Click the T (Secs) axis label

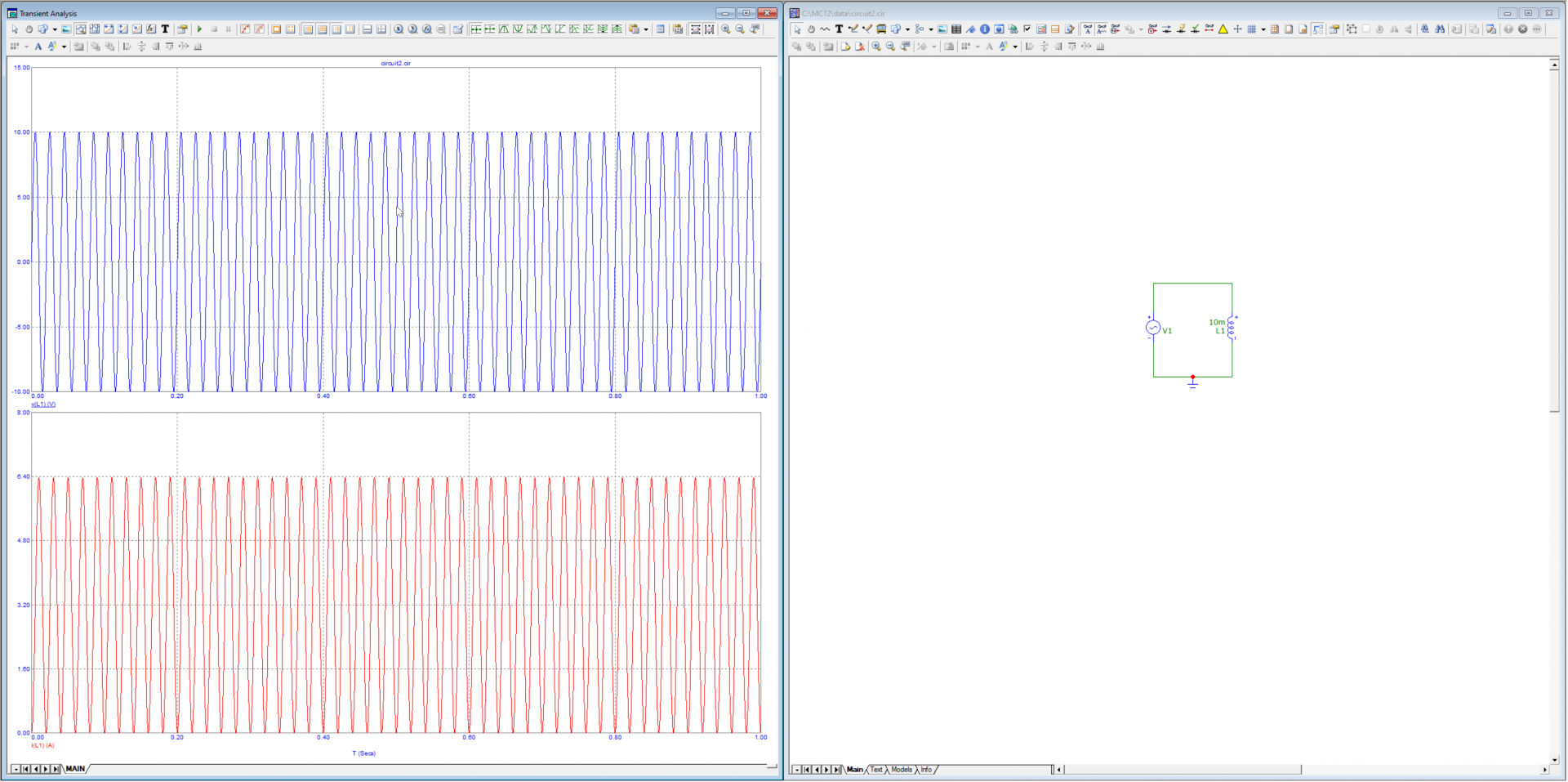[x=364, y=753]
